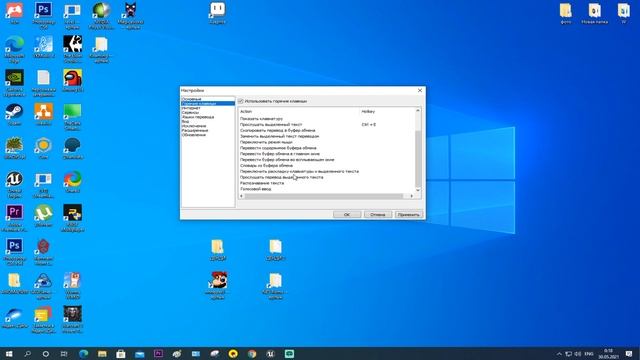
Task: Select the "Горячие клавиши" section in sidebar
Action: pos(208,103)
